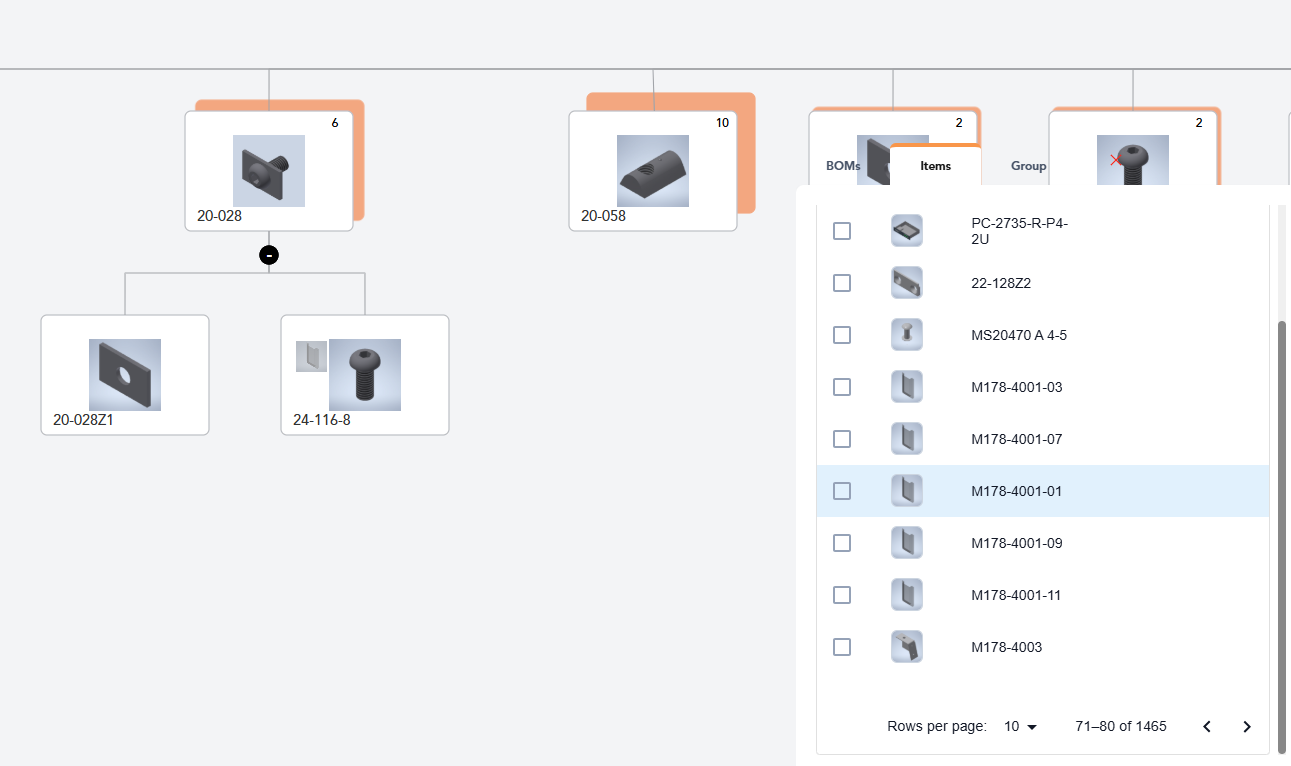Collapse children of the 20-028 node

(269, 254)
